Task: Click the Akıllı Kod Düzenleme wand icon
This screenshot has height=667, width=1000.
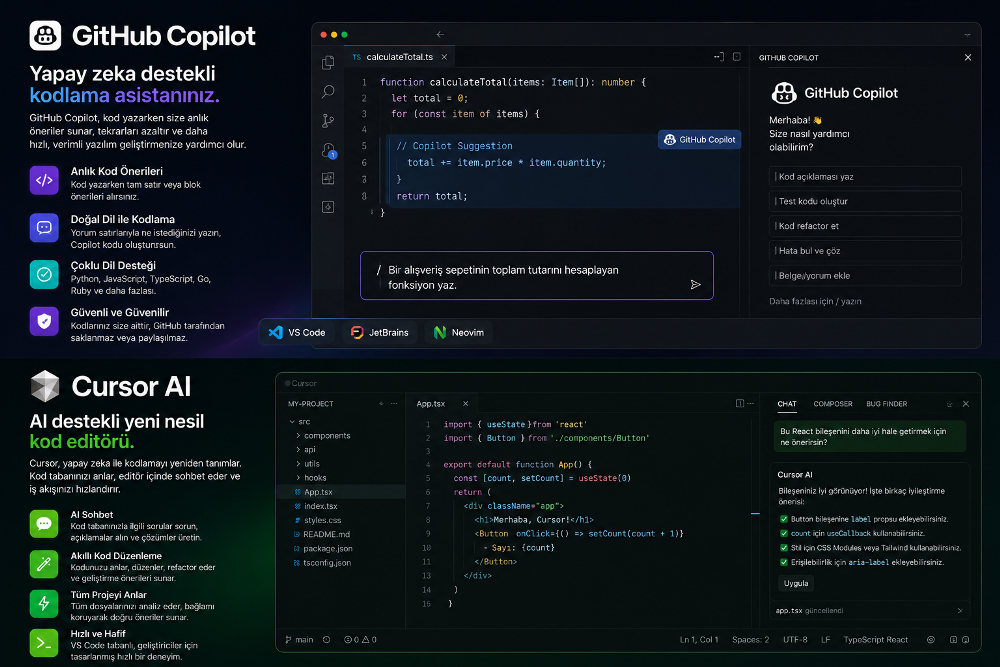Action: pyautogui.click(x=44, y=564)
